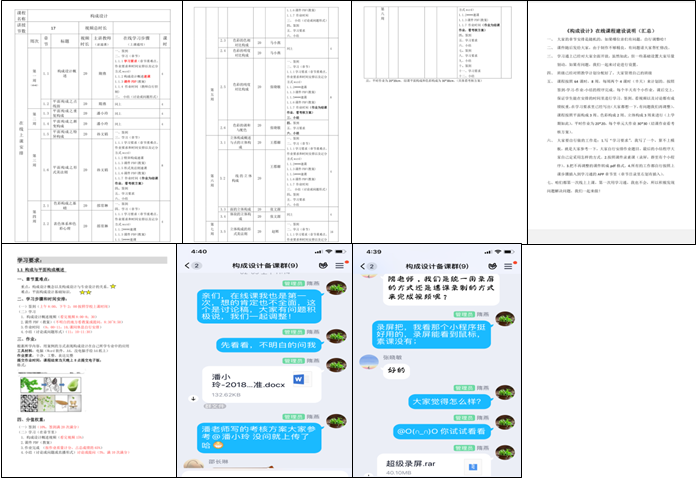Open the 在线课程建设说明 document page
Viewport: 698px width, 479px height.
612,120
